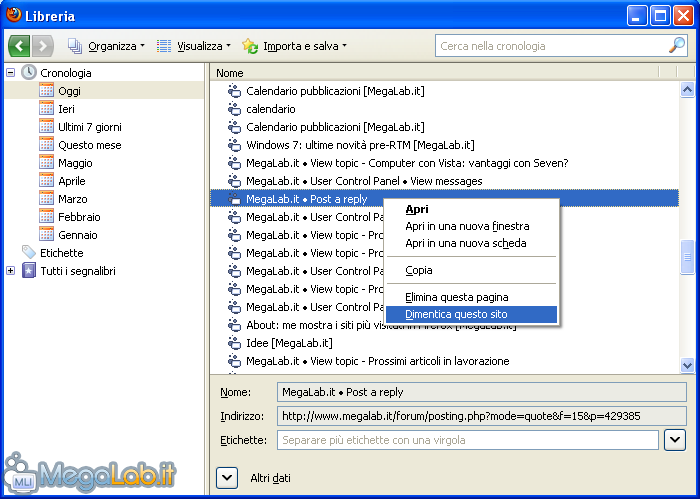Image resolution: width=700 pixels, height=499 pixels.
Task: Click the Febbraio calendar icon
Action: 46,216
